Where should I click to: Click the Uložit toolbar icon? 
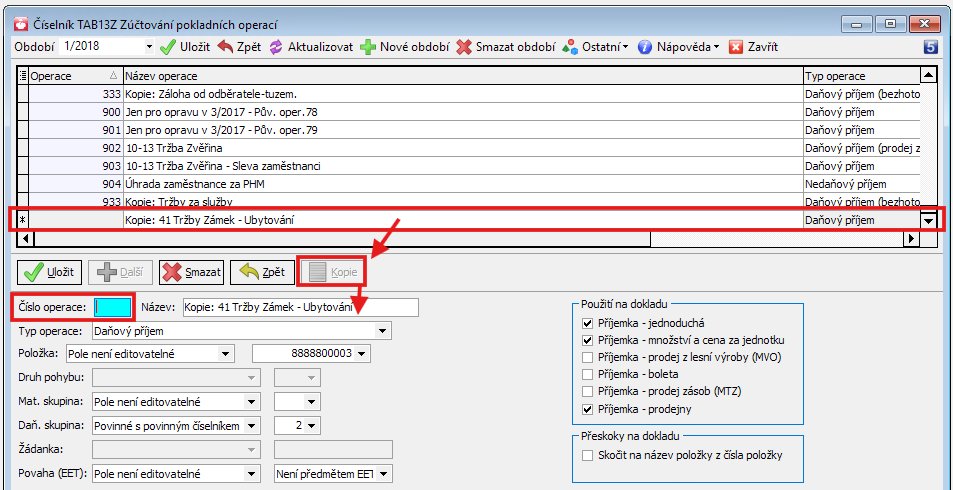[x=168, y=47]
